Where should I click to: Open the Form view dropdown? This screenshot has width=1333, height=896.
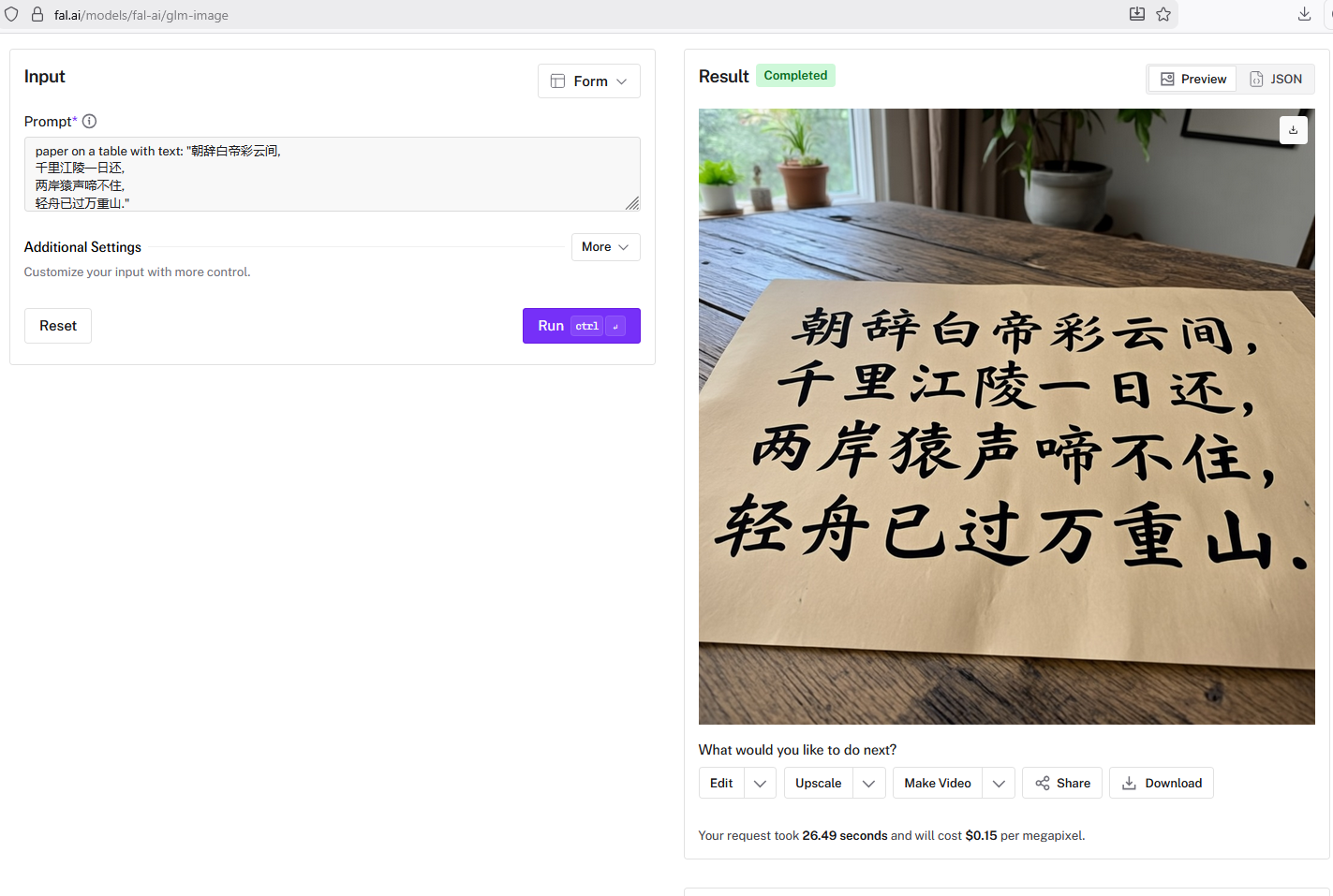(x=589, y=81)
